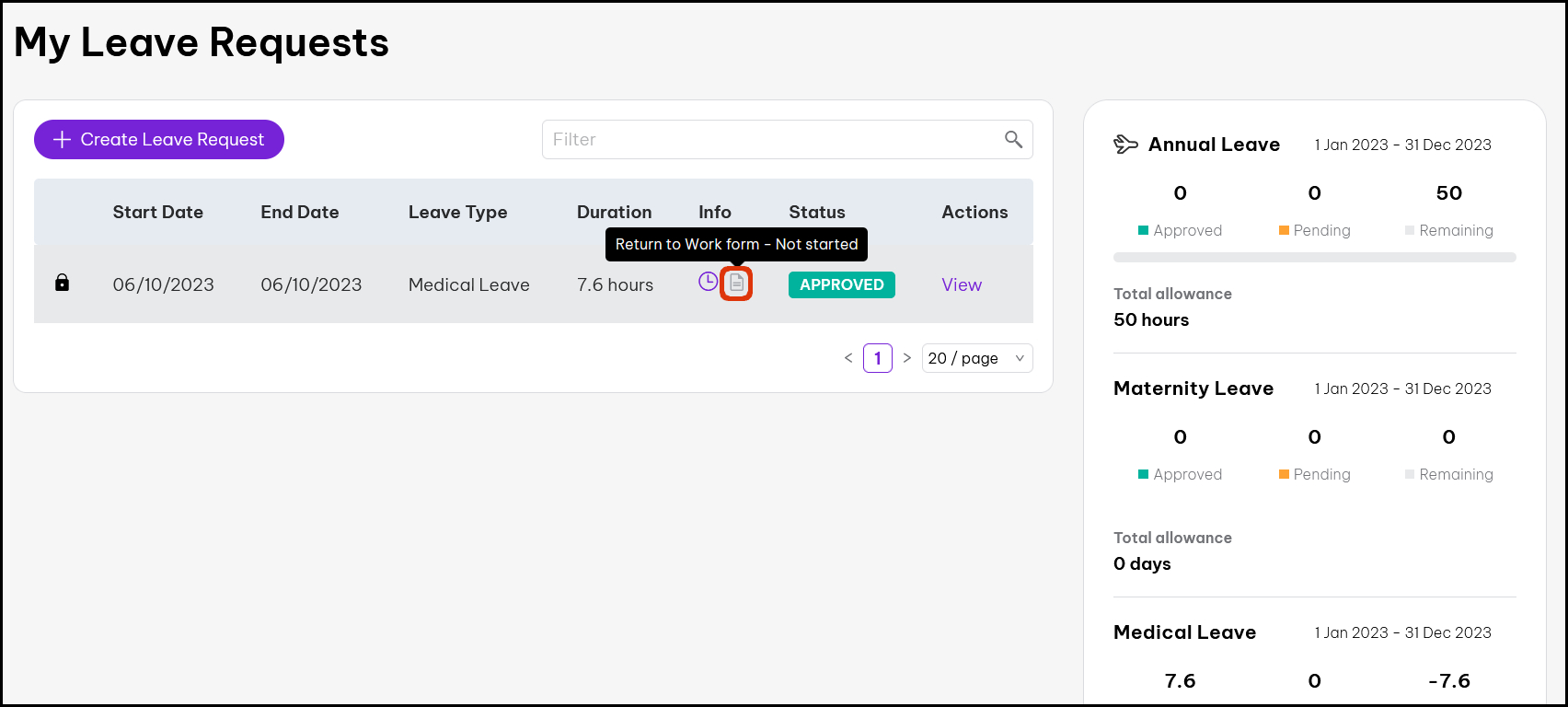Viewport: 1568px width, 707px height.
Task: Click the Annual Leave airplane icon
Action: 1125,145
